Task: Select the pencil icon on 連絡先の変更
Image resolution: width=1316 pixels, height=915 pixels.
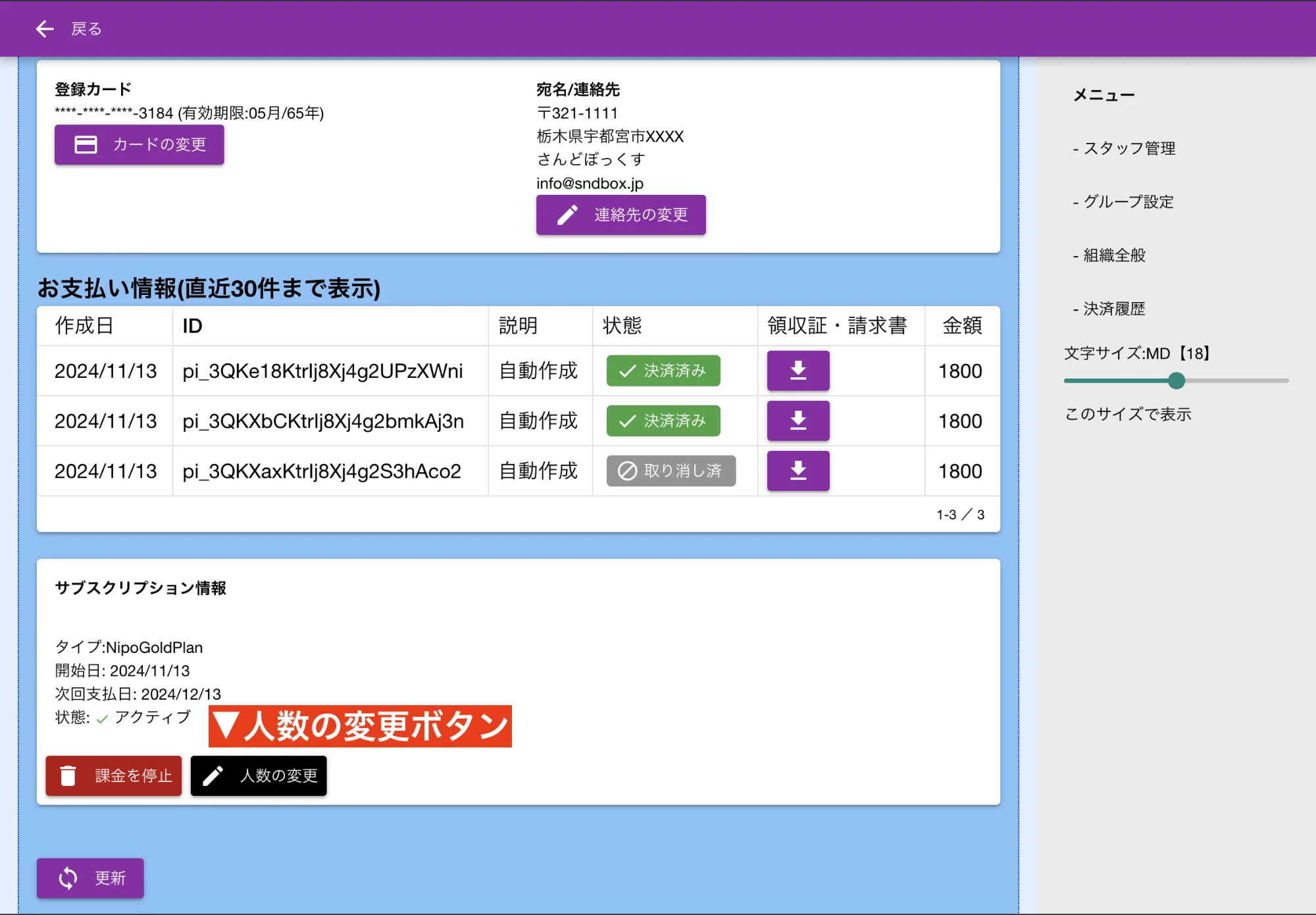Action: [x=567, y=215]
